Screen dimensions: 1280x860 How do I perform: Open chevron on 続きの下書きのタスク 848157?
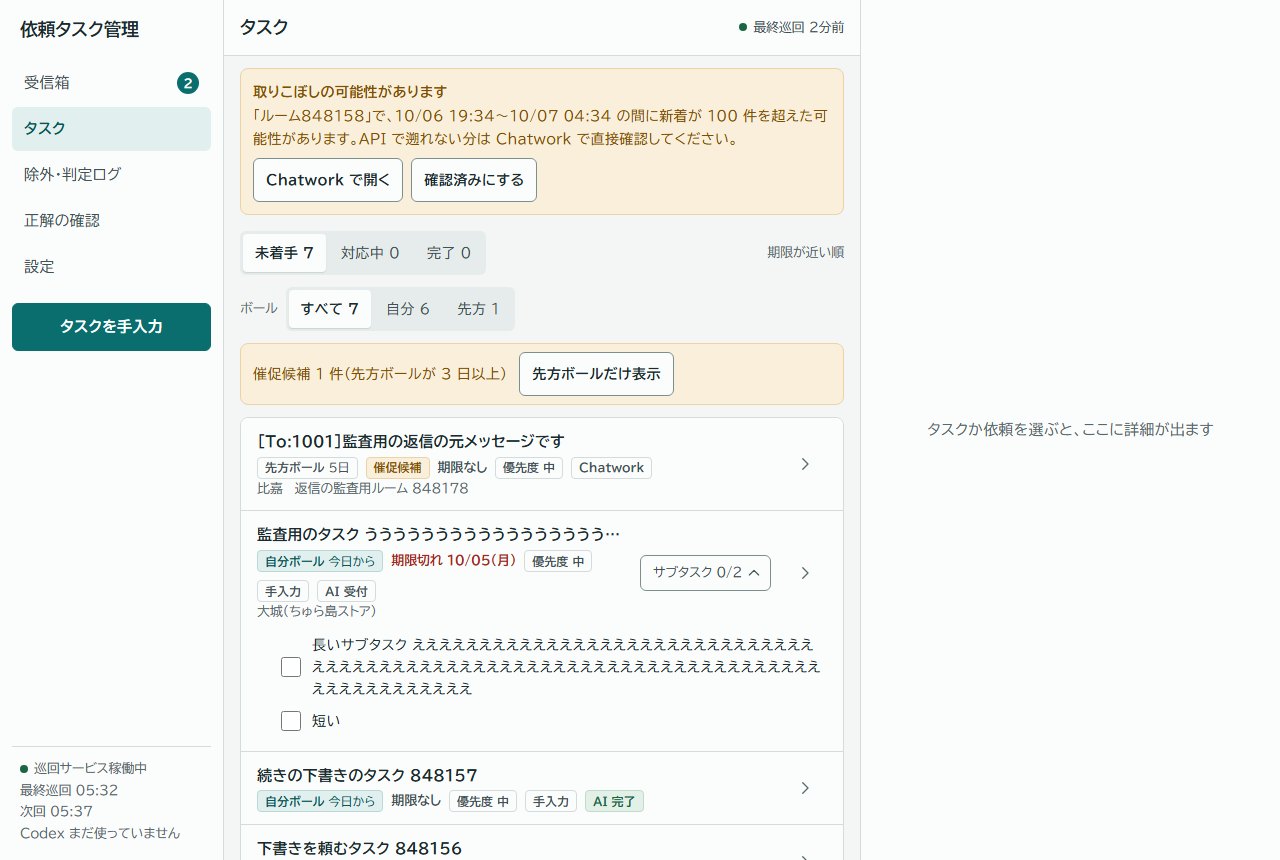(x=806, y=788)
